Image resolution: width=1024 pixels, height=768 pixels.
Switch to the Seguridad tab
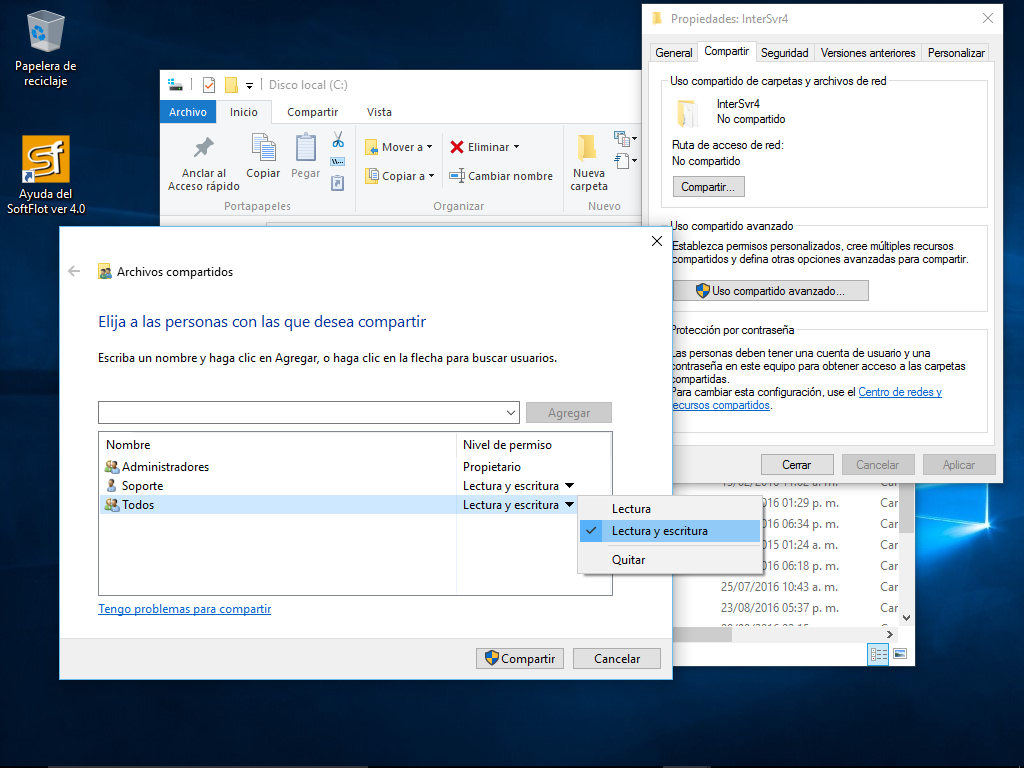point(784,53)
